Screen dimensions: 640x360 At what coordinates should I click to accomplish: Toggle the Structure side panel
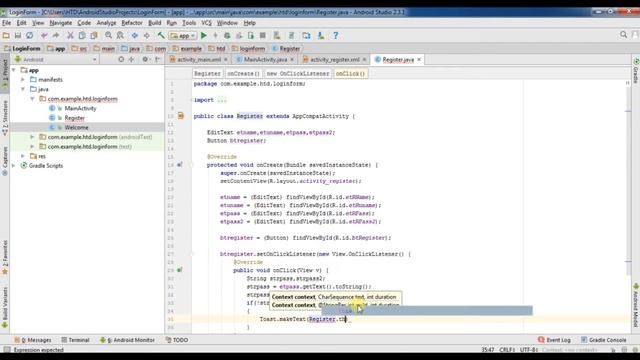click(x=5, y=118)
